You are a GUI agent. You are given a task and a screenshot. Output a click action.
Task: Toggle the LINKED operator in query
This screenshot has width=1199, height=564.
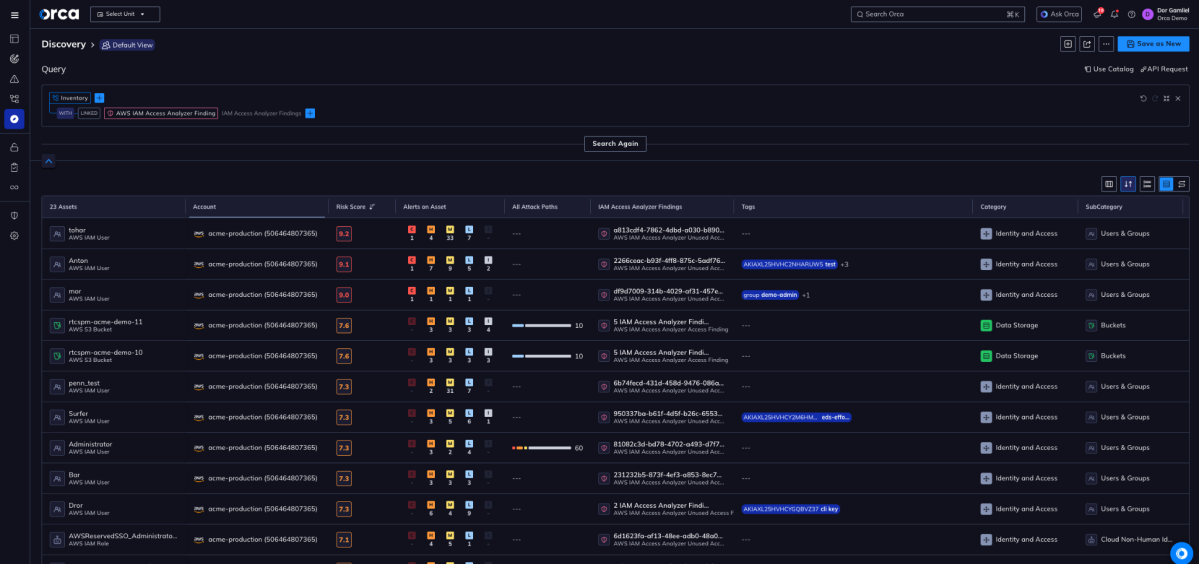pos(89,113)
